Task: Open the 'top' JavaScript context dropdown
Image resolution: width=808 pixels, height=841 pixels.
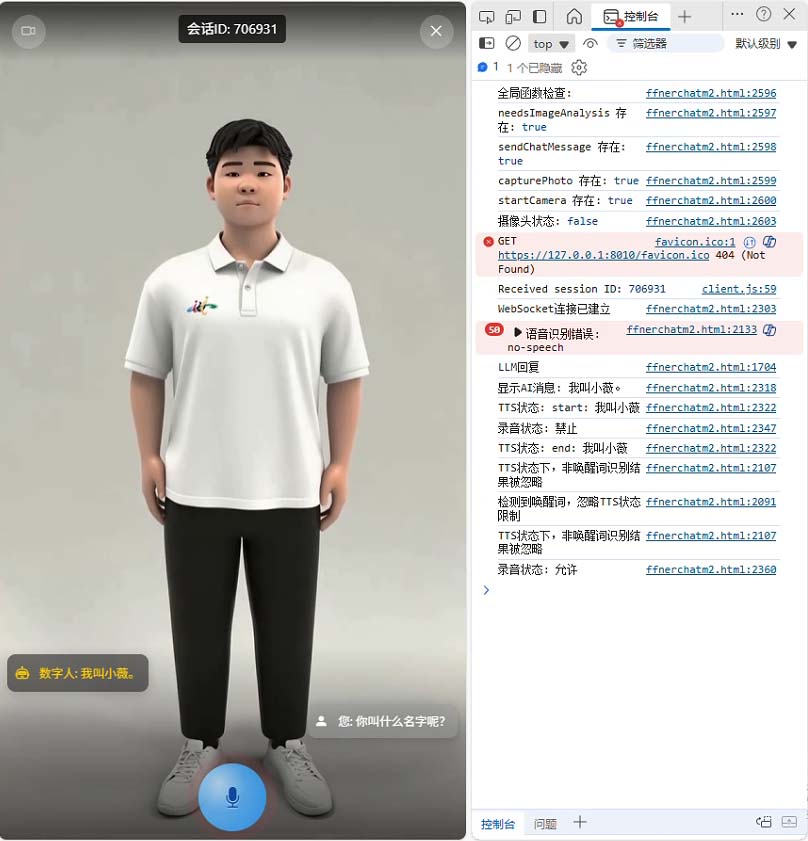Action: point(552,43)
